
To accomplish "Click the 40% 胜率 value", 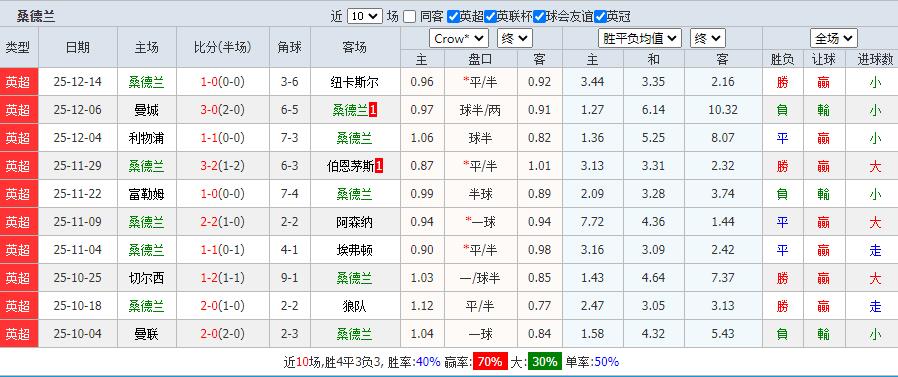I will 428,362.
